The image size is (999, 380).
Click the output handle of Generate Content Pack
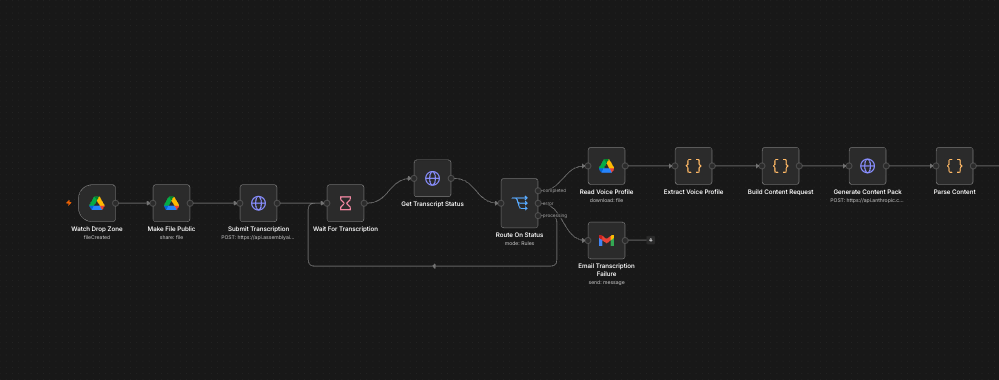coord(886,166)
